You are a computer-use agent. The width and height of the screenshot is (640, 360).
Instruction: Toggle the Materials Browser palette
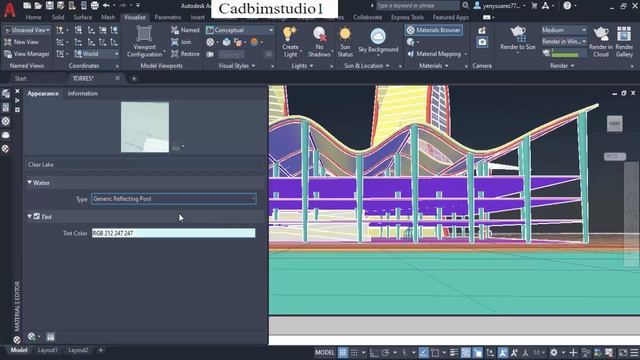click(434, 30)
